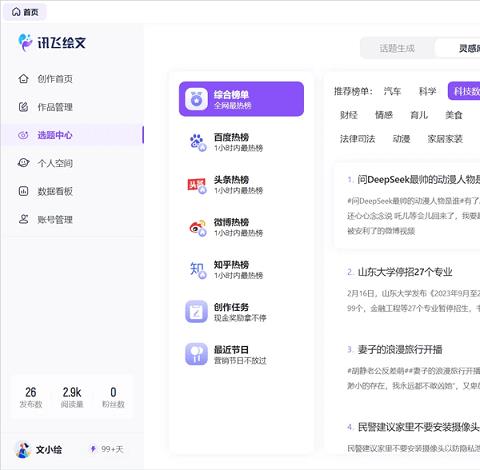Click the 数据看板 chart icon

pos(23,191)
